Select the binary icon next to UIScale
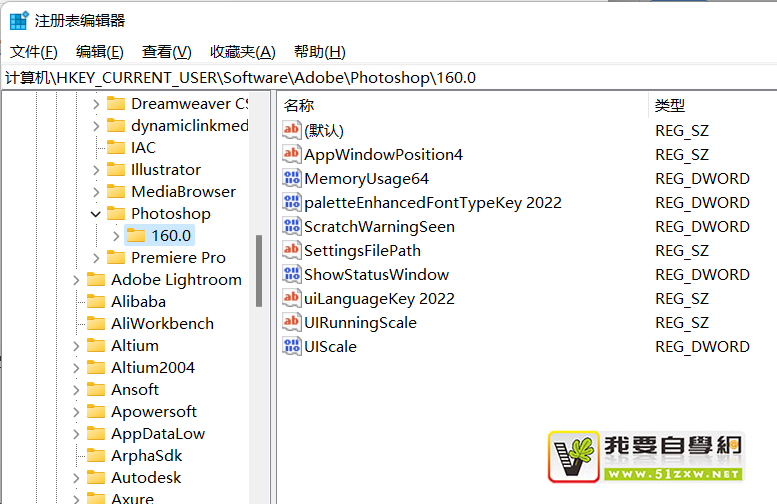This screenshot has height=504, width=777. [291, 347]
